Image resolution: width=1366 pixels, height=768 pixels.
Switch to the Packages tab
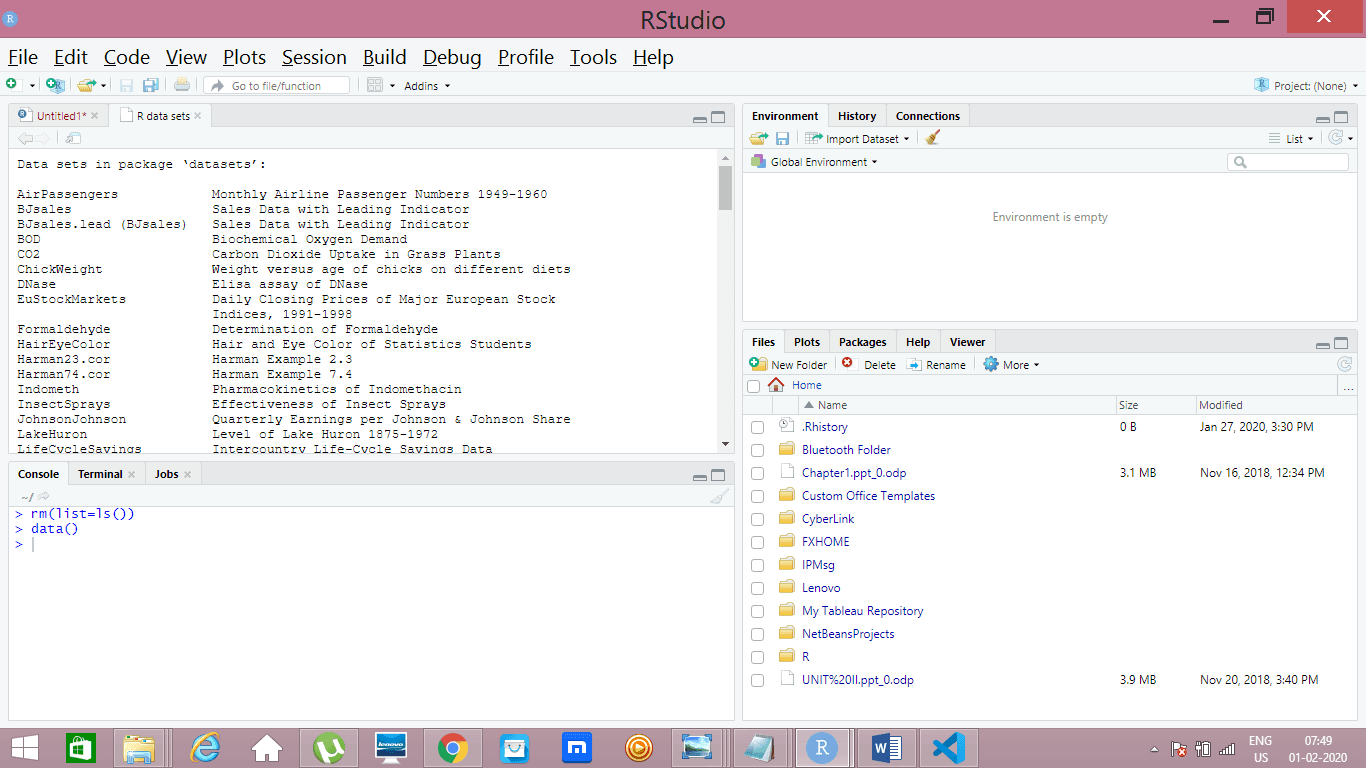point(862,342)
